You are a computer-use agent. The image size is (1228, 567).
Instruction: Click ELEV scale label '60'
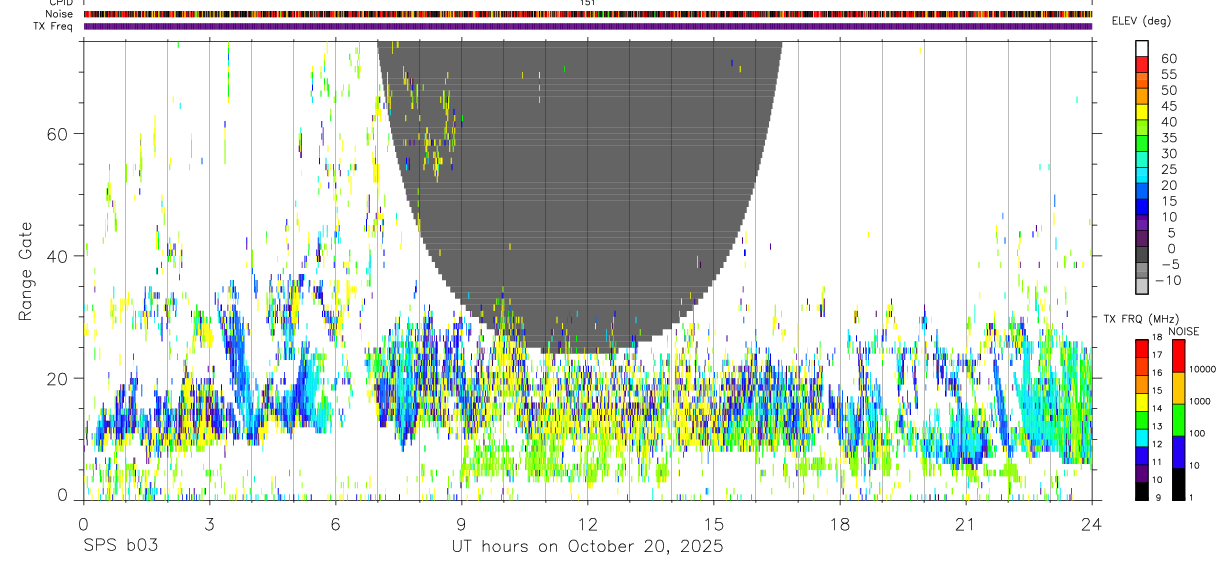[1168, 58]
